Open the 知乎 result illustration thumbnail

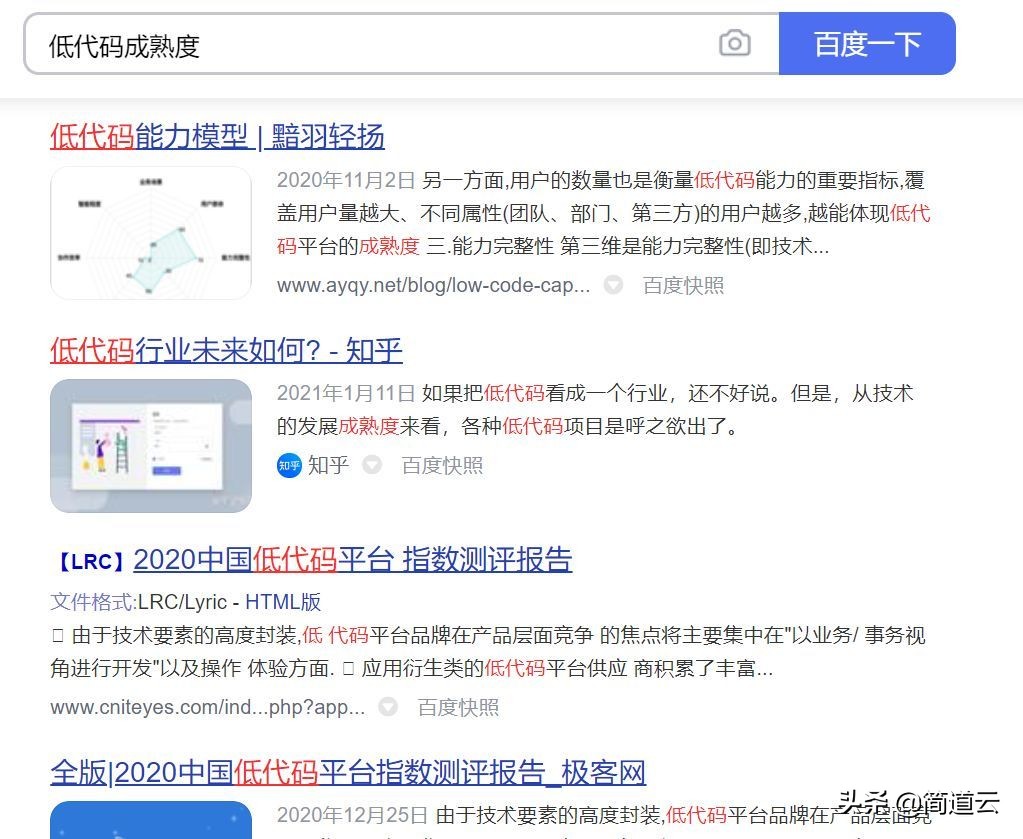(151, 446)
